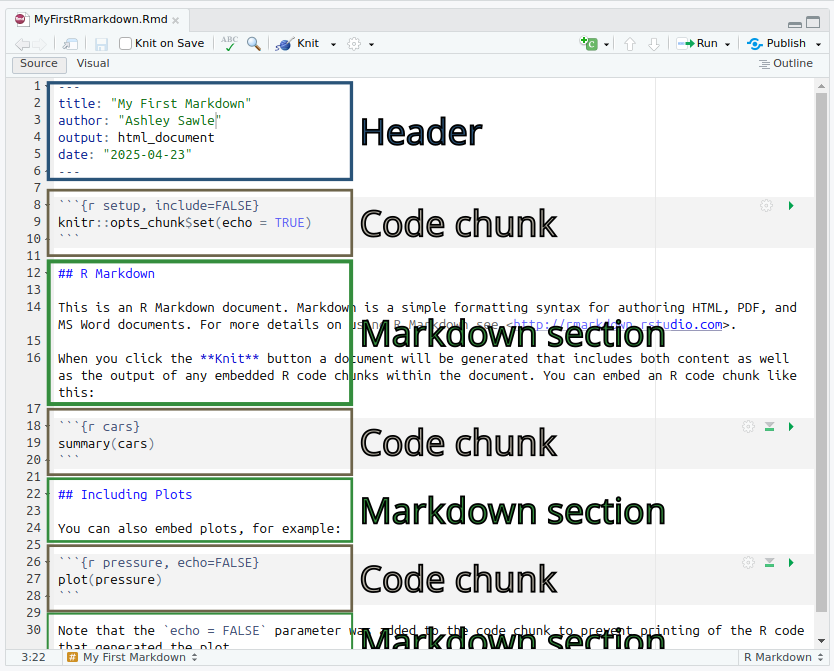Run the setup code chunk
The height and width of the screenshot is (671, 834).
click(791, 205)
